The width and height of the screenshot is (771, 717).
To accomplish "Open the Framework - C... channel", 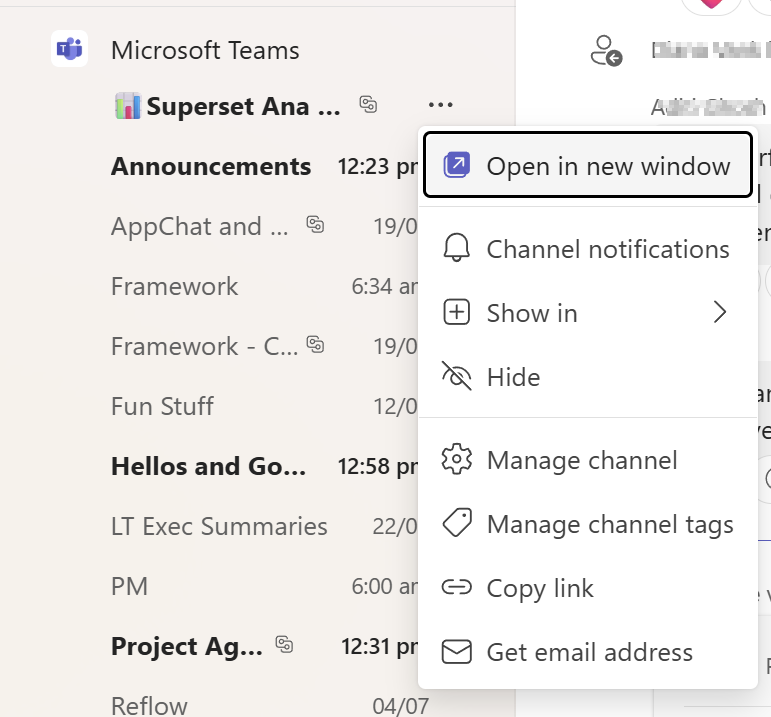I will click(205, 346).
